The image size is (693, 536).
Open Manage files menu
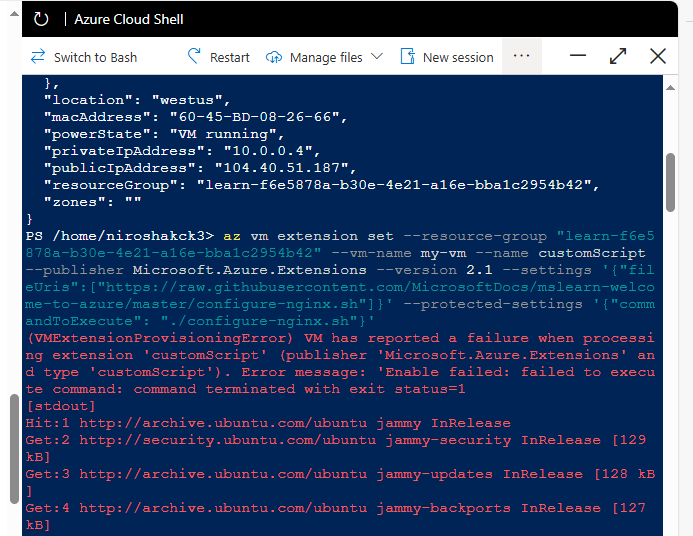click(x=324, y=57)
